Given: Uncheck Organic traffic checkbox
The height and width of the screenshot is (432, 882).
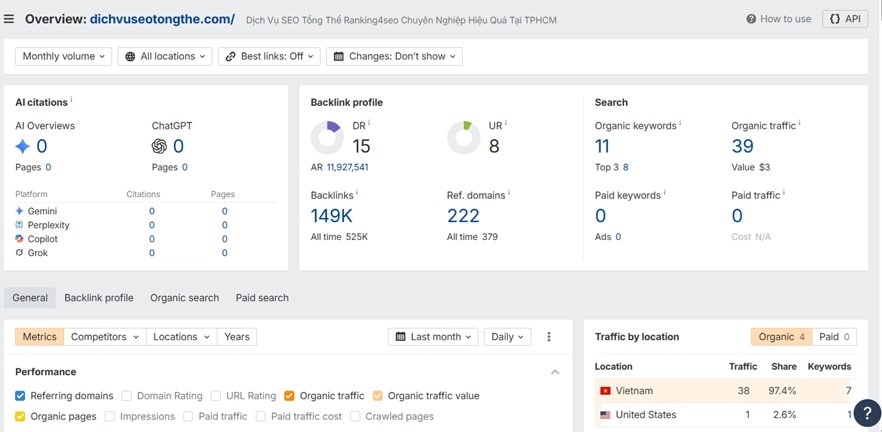Looking at the screenshot, I should 289,396.
